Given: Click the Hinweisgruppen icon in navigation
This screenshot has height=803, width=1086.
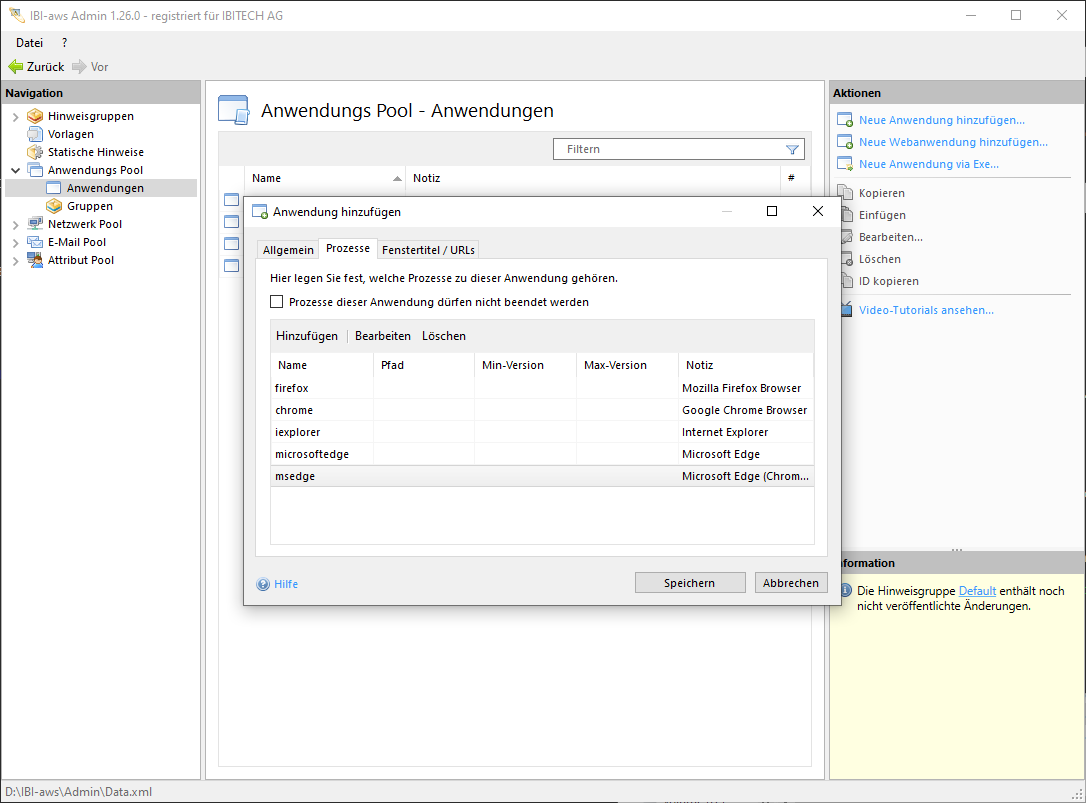Looking at the screenshot, I should 35,116.
